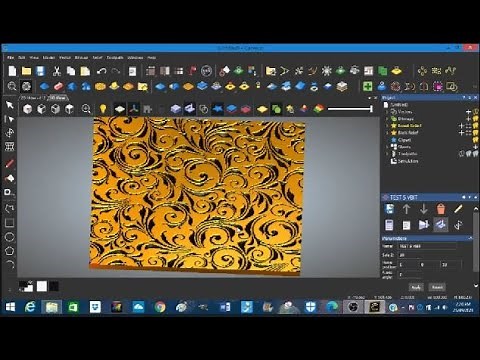The image size is (480, 360).
Task: Click the Paste icon in the top toolbar
Action: pos(85,71)
